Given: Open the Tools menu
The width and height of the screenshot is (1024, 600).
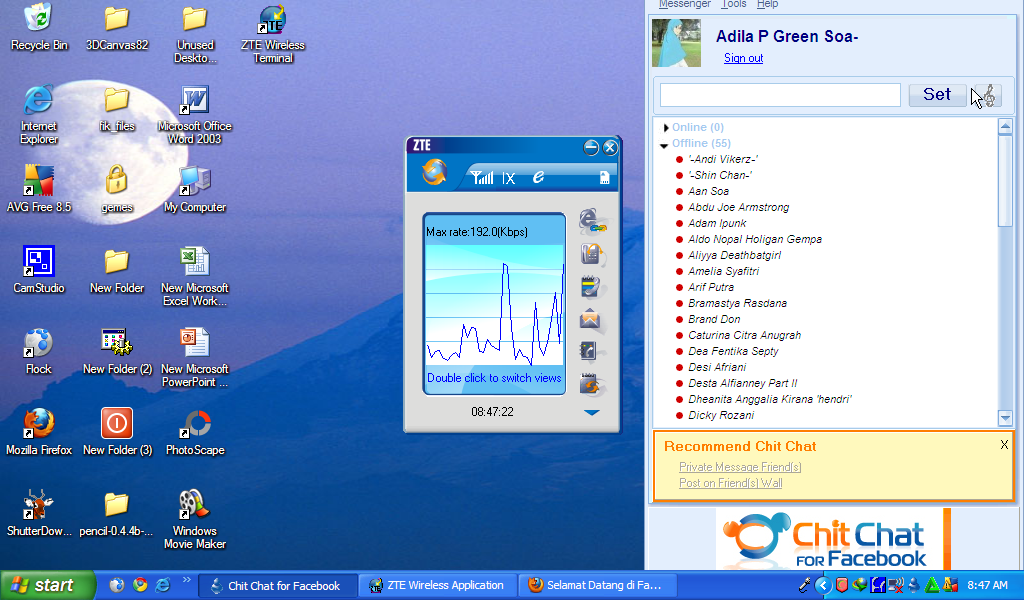Looking at the screenshot, I should pos(734,5).
